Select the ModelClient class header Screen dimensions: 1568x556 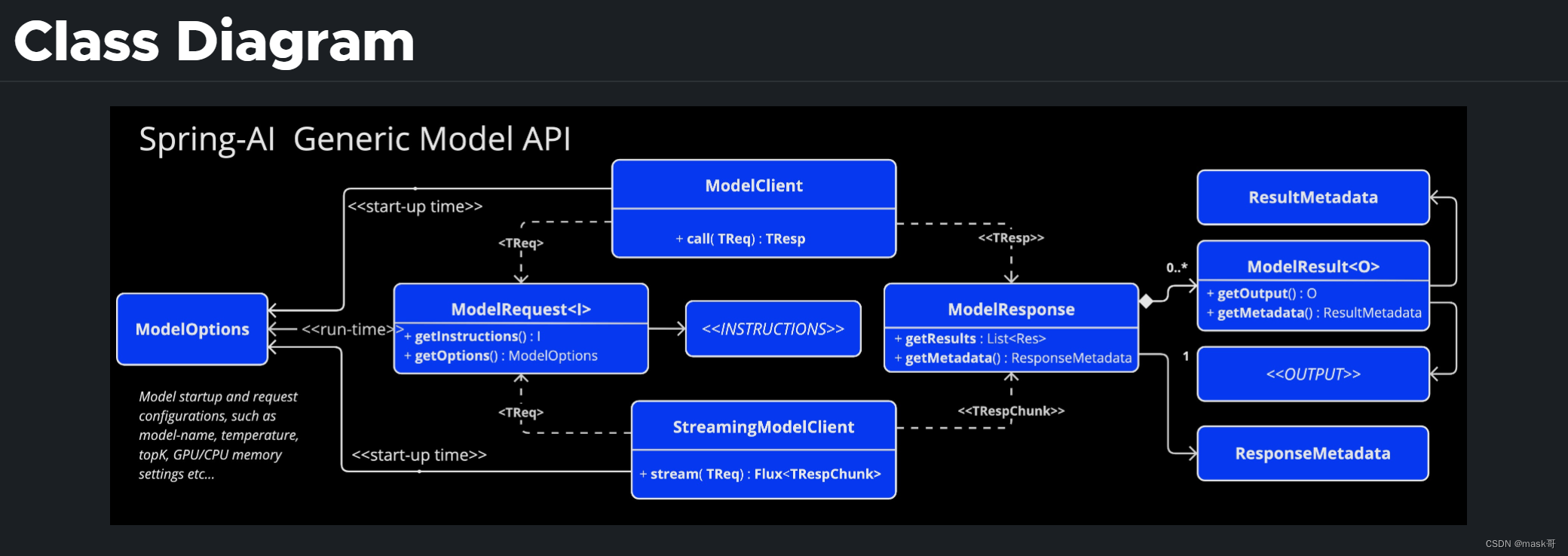click(x=754, y=185)
